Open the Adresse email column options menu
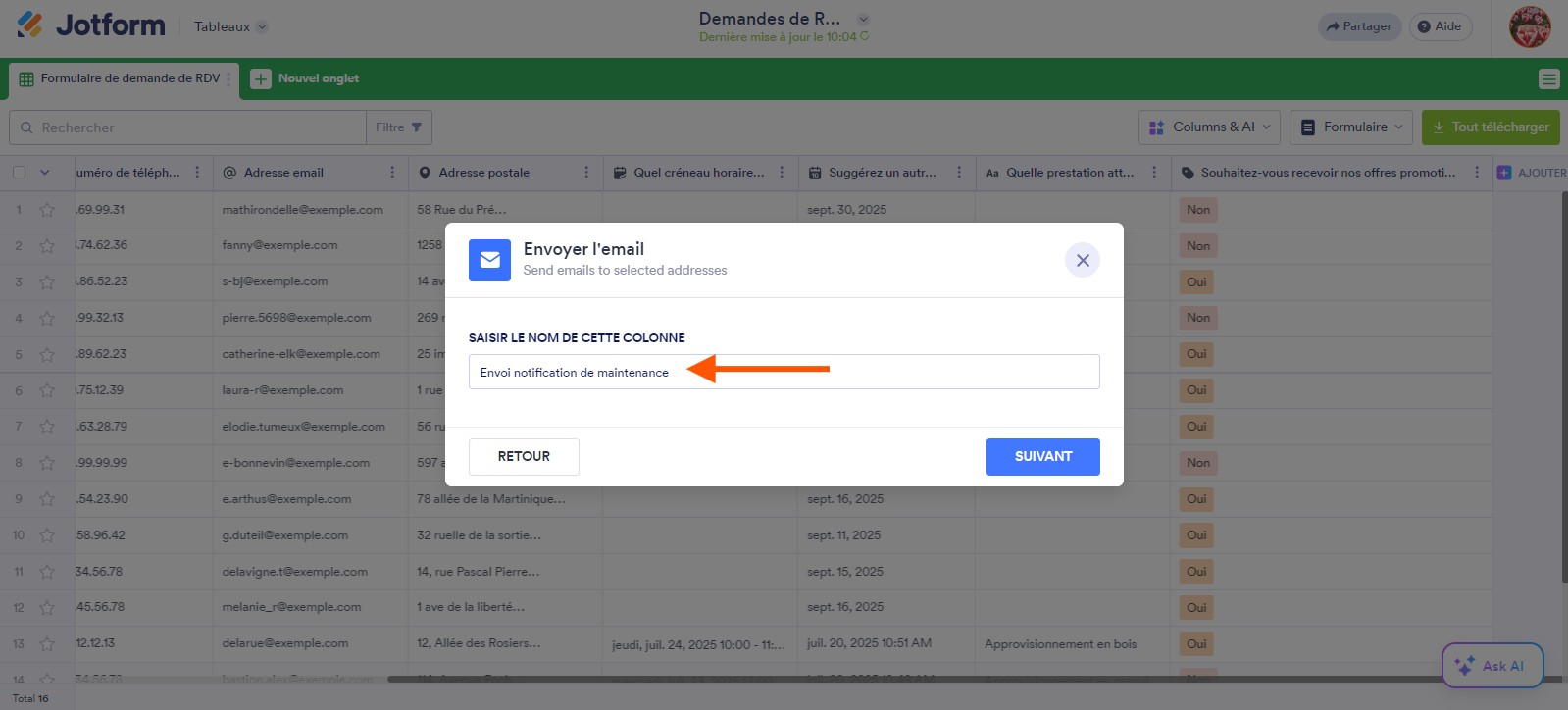The width and height of the screenshot is (1568, 710). 392,173
